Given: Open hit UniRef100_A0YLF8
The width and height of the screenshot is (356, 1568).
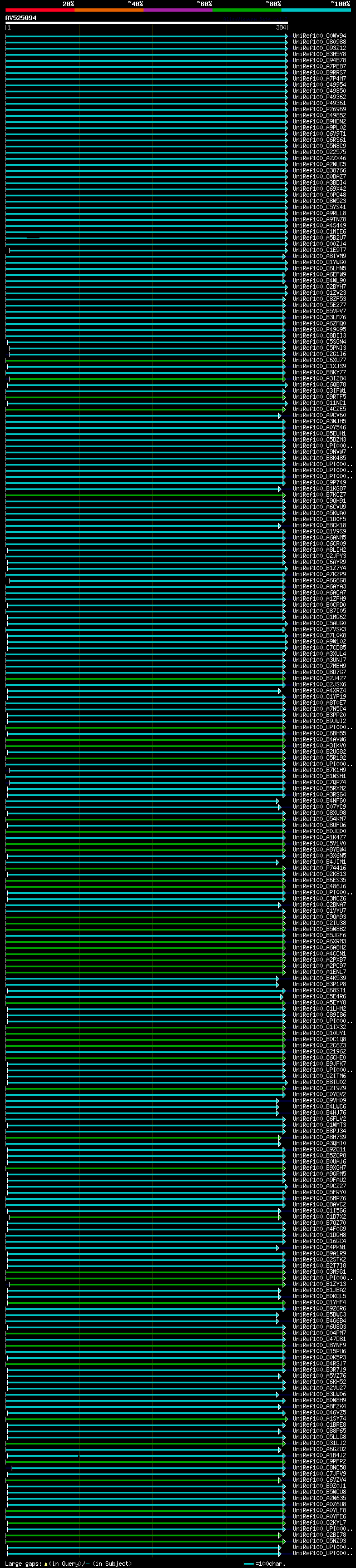Looking at the screenshot, I should click(x=319, y=1510).
